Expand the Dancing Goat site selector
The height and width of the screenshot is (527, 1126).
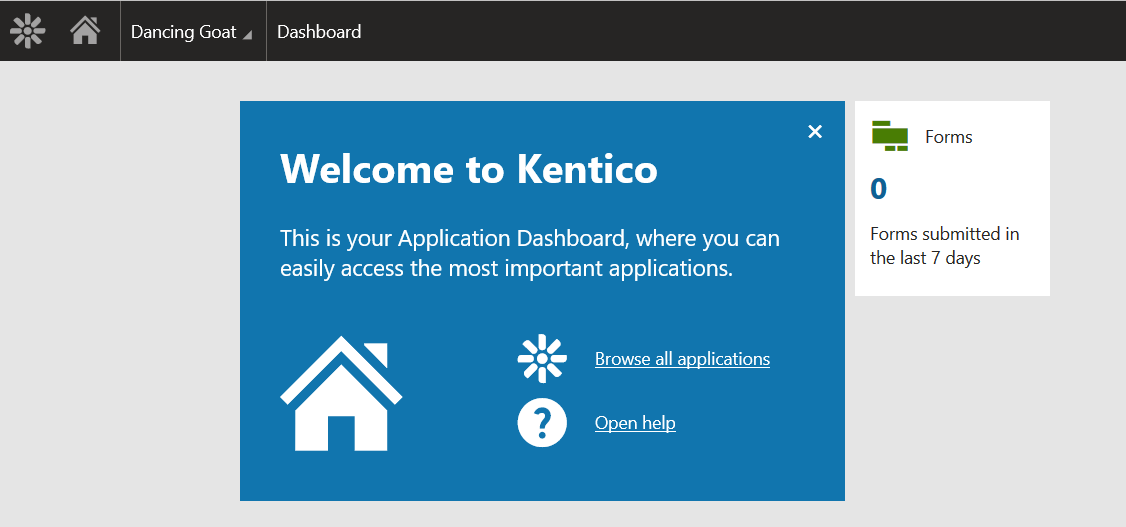[192, 32]
